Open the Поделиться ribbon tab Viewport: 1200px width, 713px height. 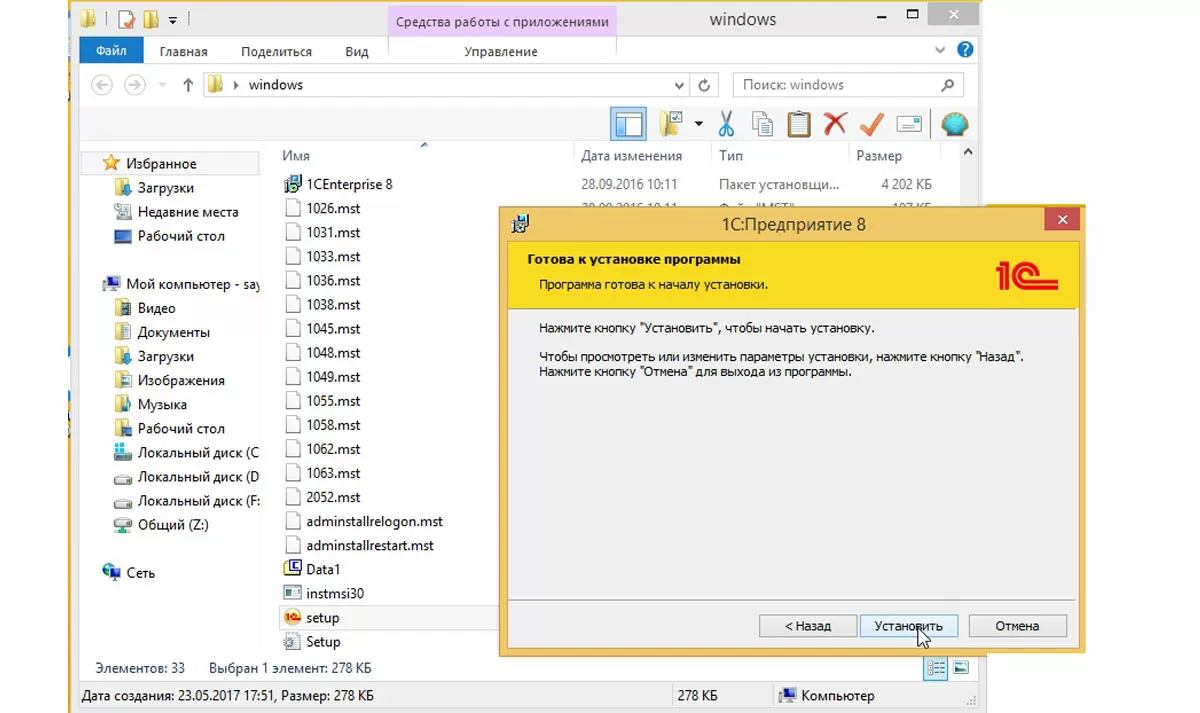276,51
